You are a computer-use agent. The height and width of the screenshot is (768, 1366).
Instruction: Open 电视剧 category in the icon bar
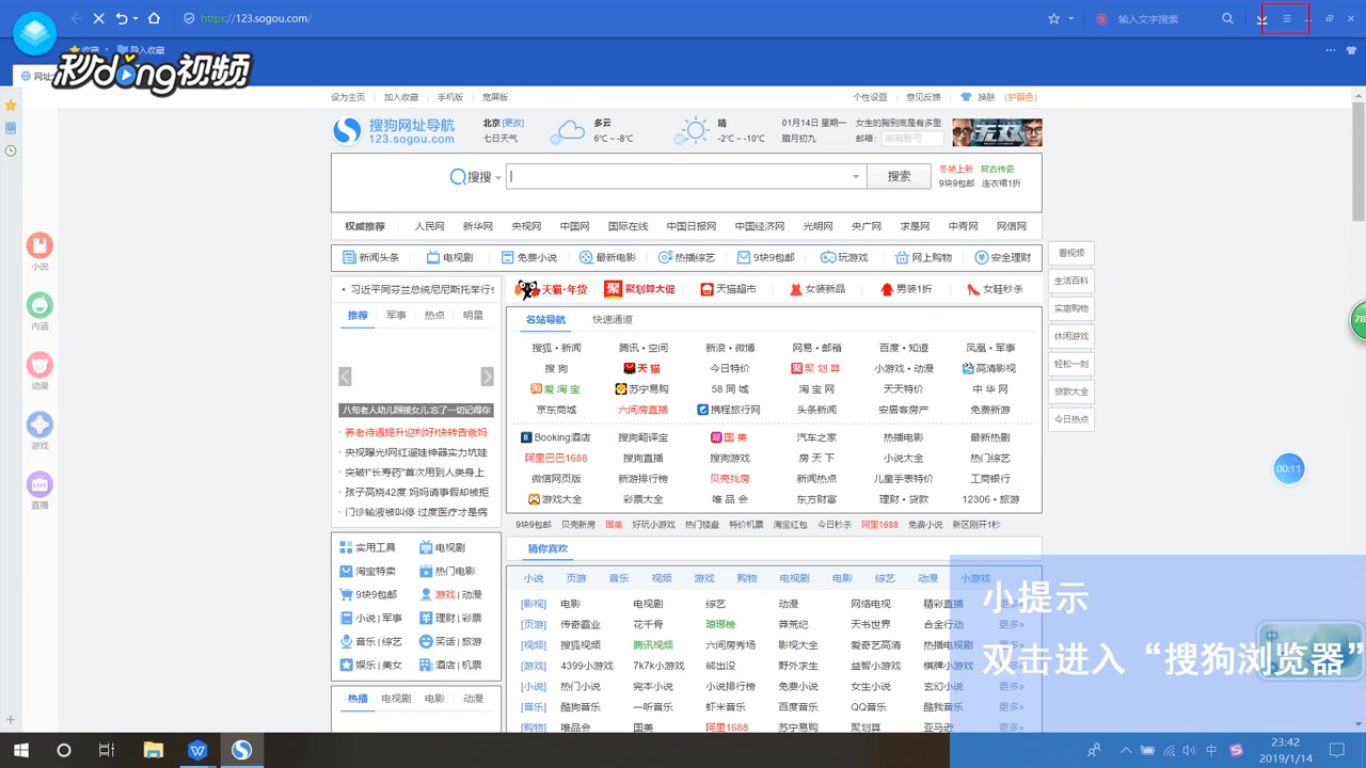coord(450,258)
